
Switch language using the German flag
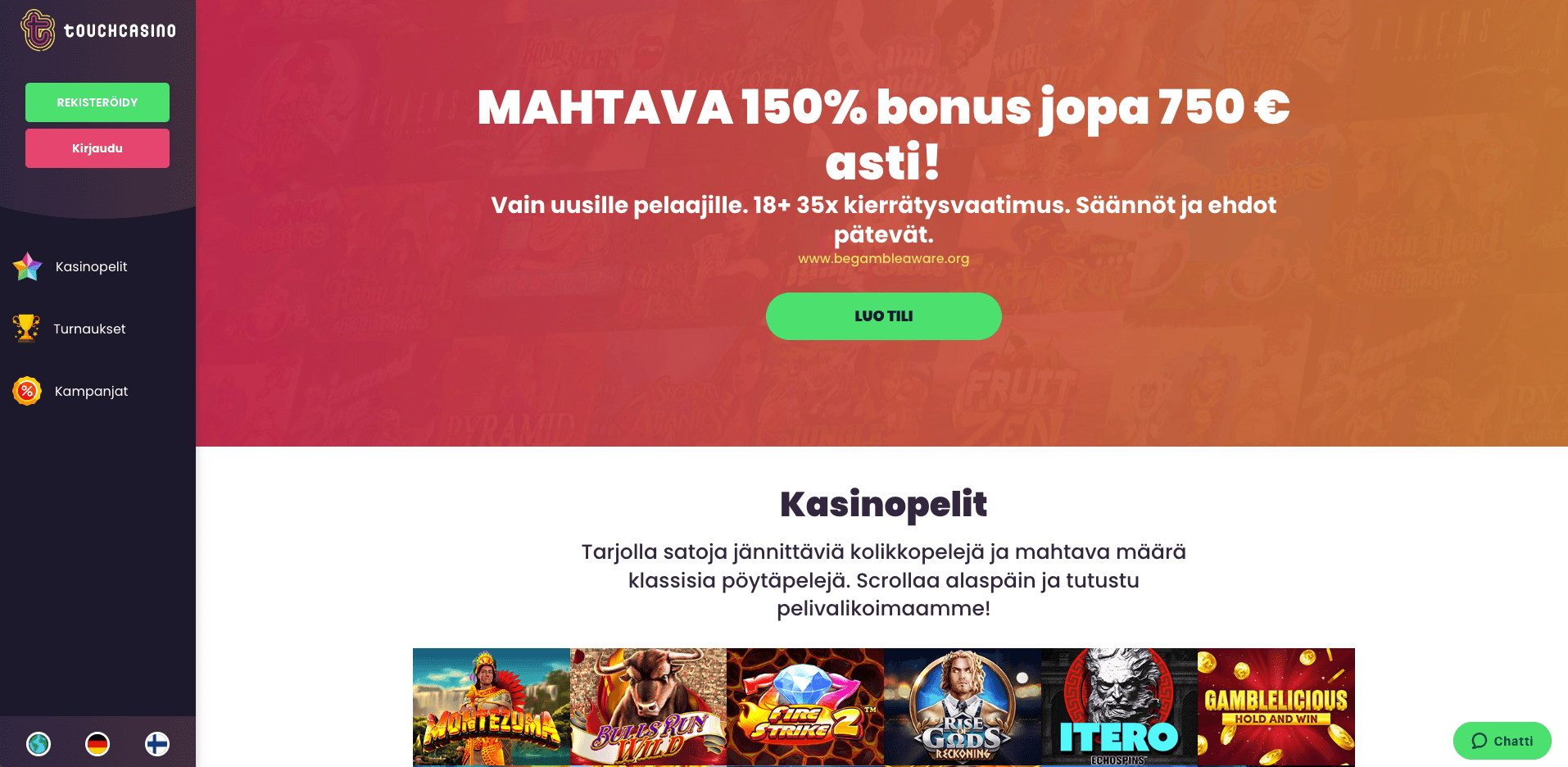[x=97, y=743]
